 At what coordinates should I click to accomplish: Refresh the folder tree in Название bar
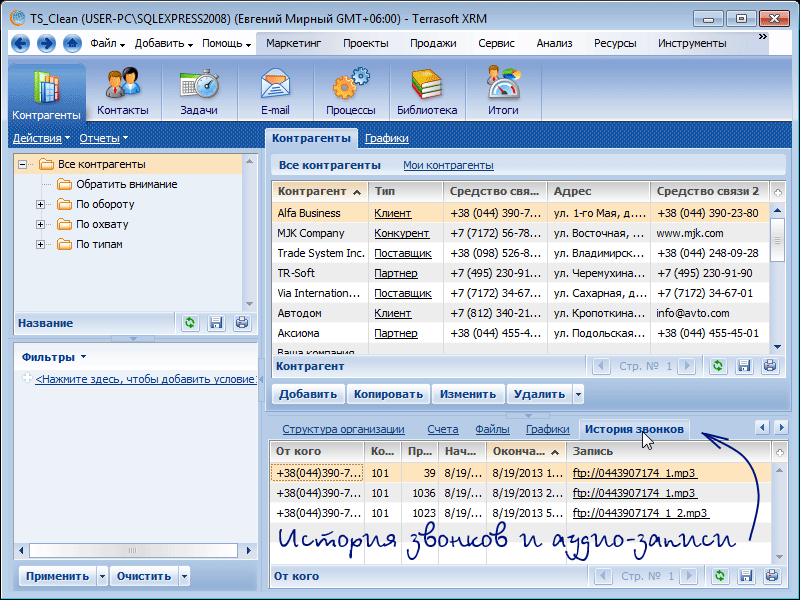click(x=190, y=323)
